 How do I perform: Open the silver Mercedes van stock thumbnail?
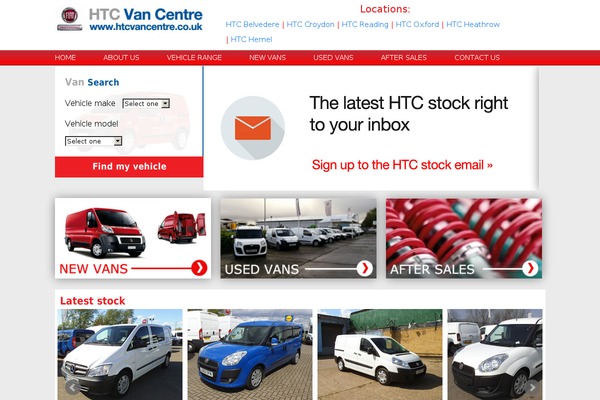point(120,354)
